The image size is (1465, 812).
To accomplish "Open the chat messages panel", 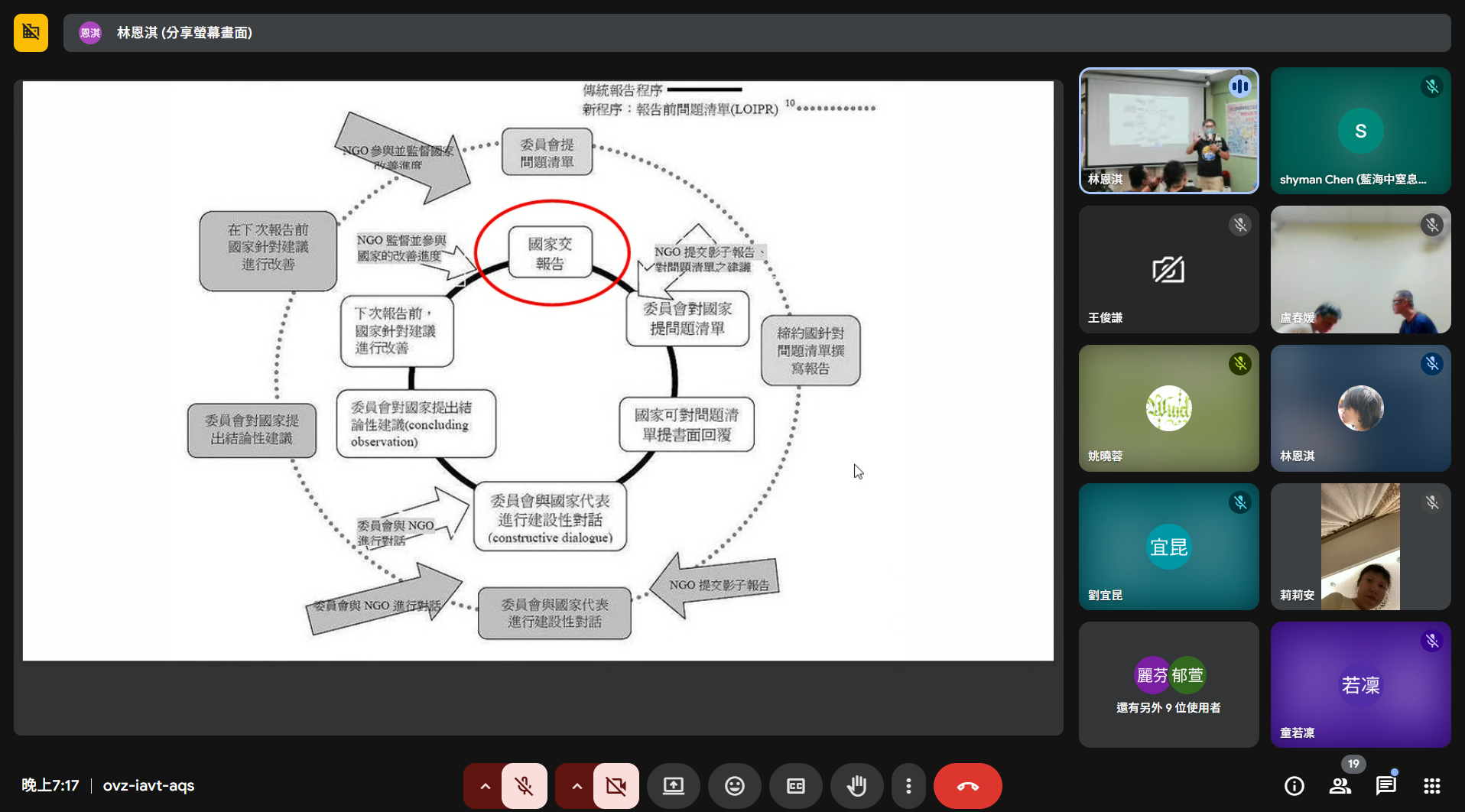I will click(1385, 786).
